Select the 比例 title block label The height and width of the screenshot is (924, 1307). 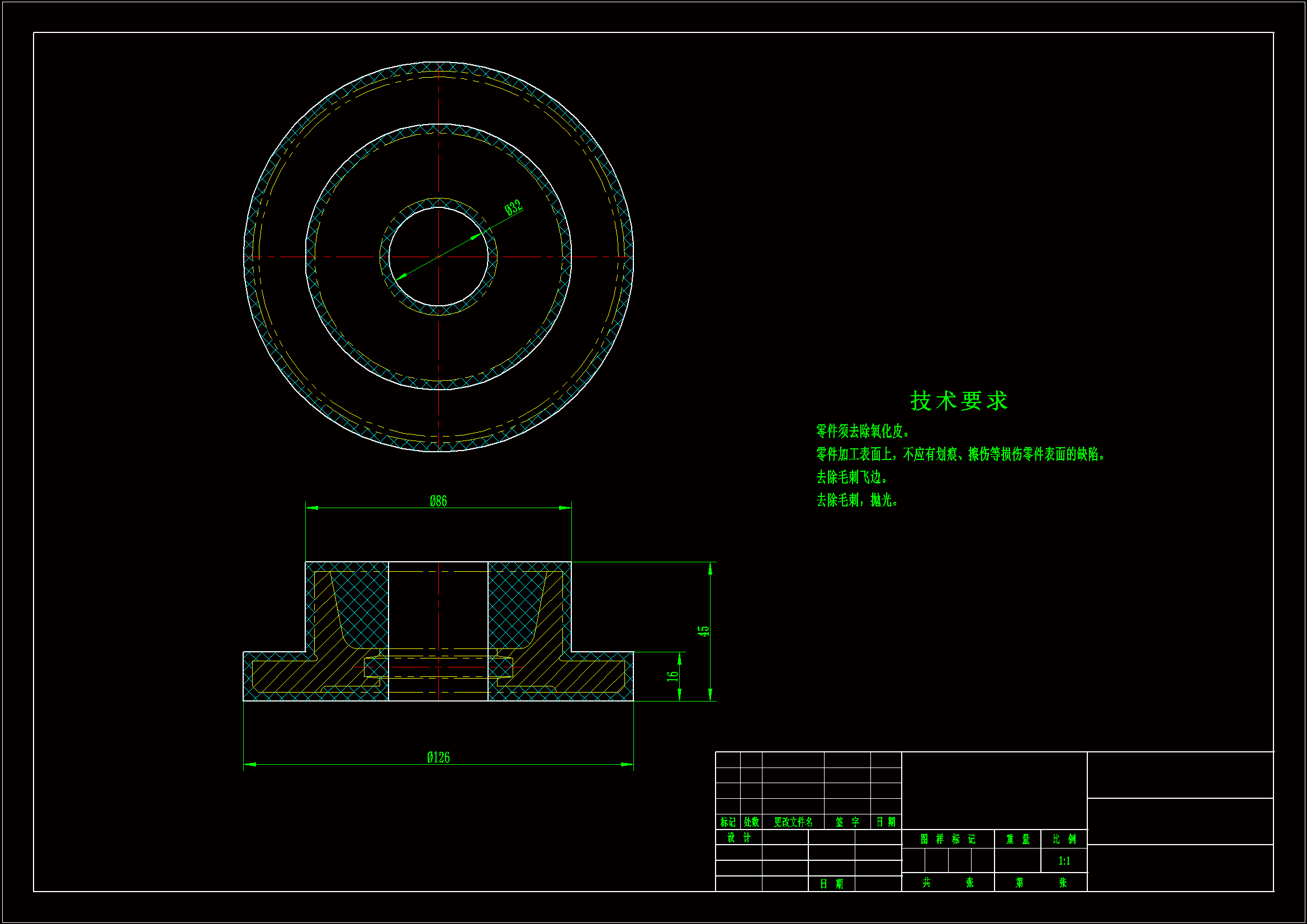pos(1064,838)
